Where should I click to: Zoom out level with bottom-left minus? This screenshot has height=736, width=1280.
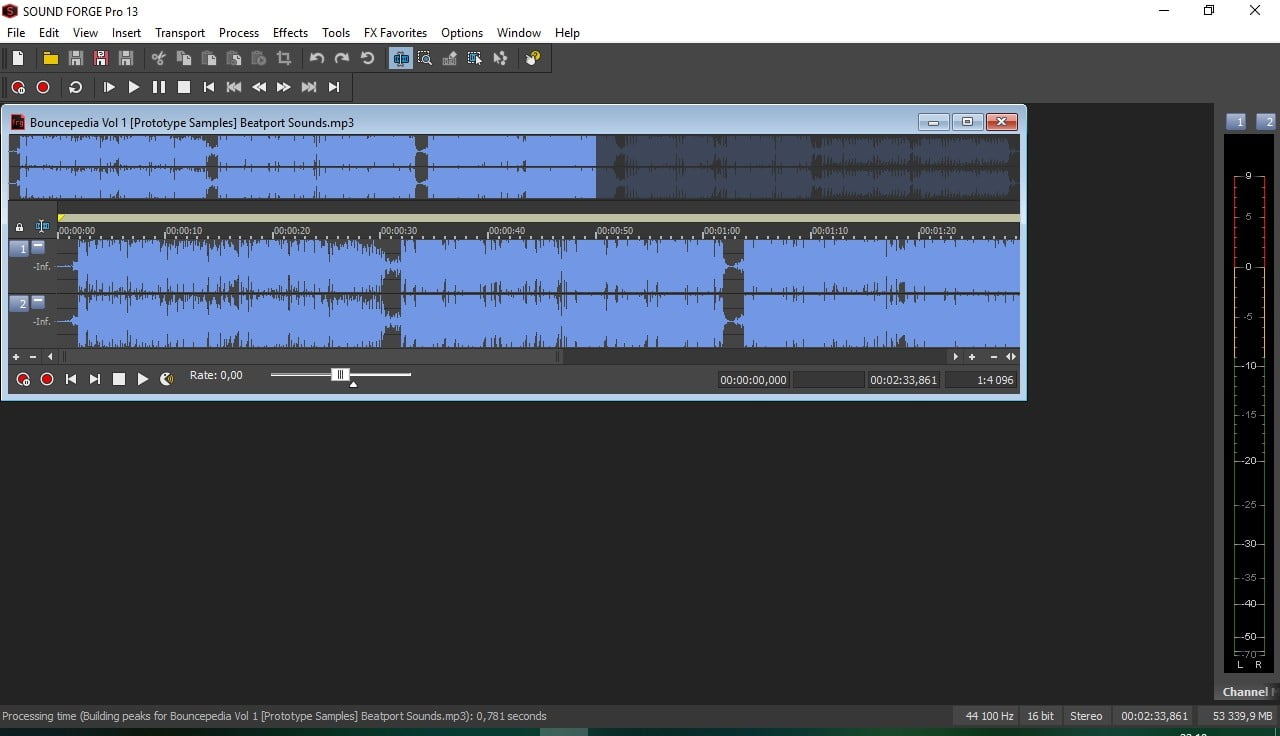point(33,356)
